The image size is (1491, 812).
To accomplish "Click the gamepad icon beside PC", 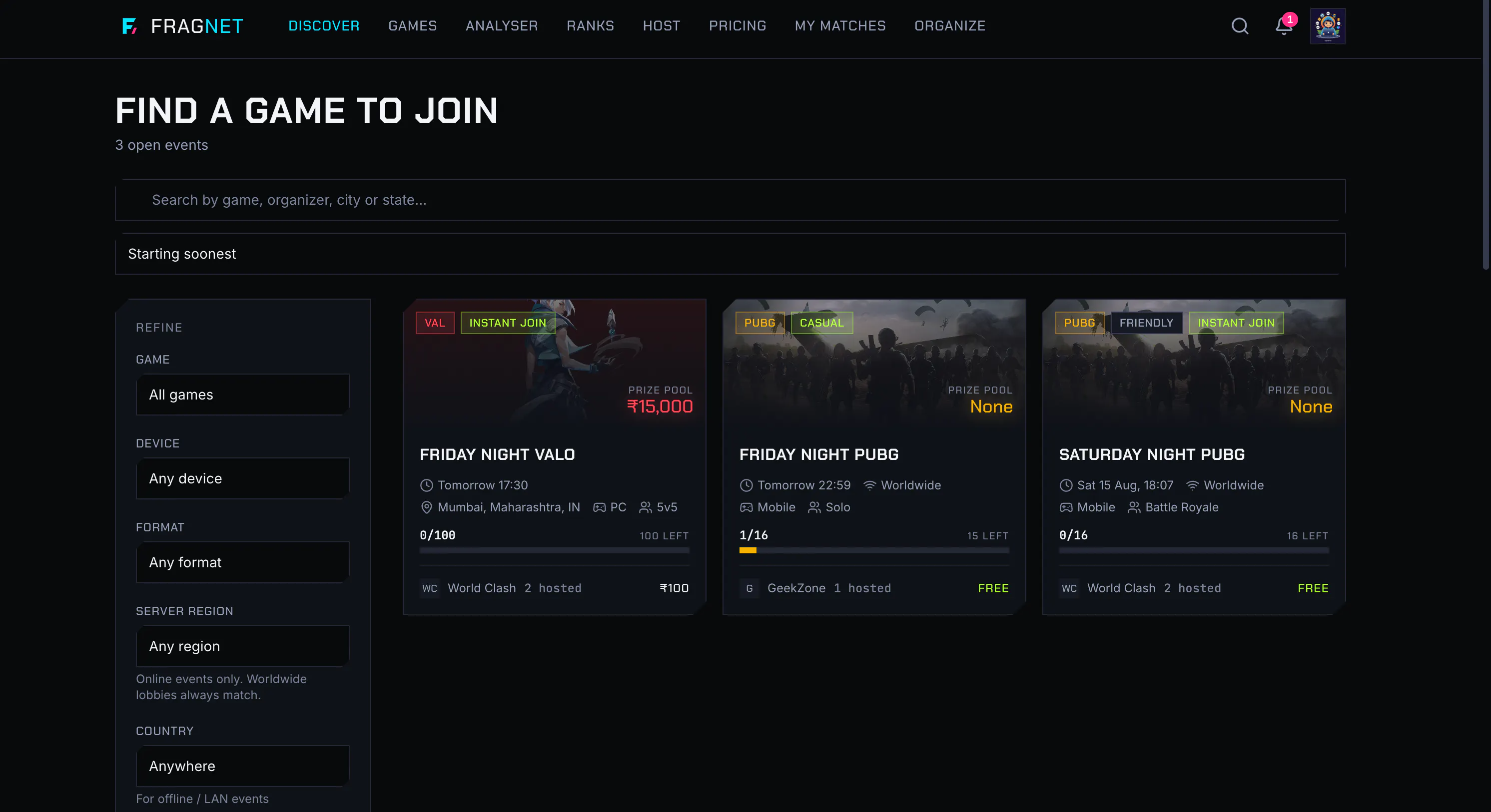I will tap(600, 508).
